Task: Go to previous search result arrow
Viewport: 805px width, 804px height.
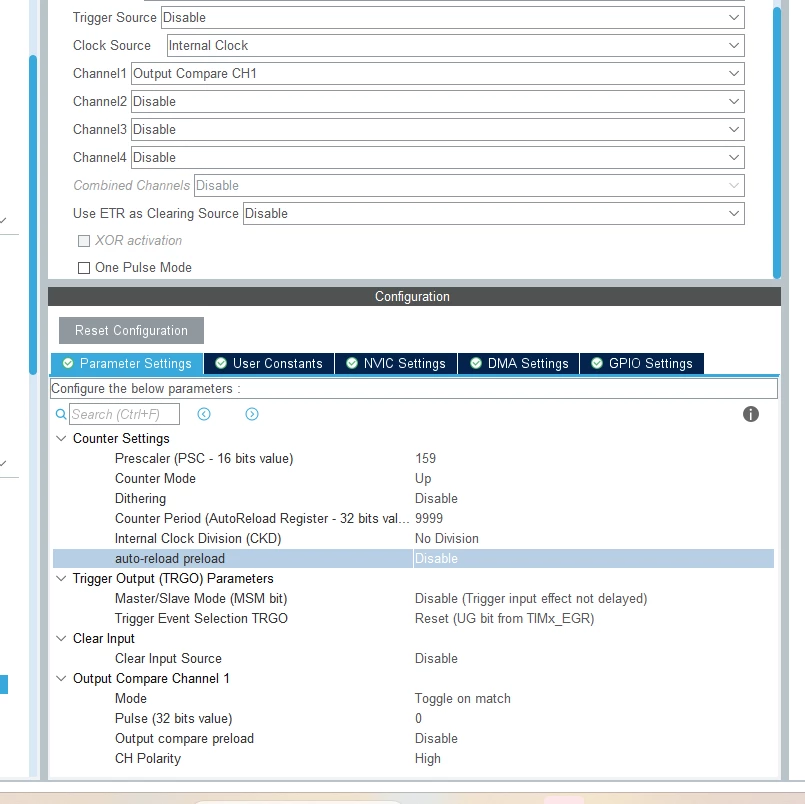Action: click(x=204, y=414)
